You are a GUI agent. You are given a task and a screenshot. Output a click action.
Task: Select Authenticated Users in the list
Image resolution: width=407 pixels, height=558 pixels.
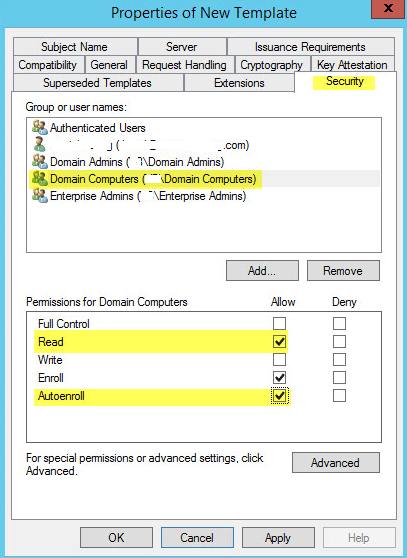(97, 128)
